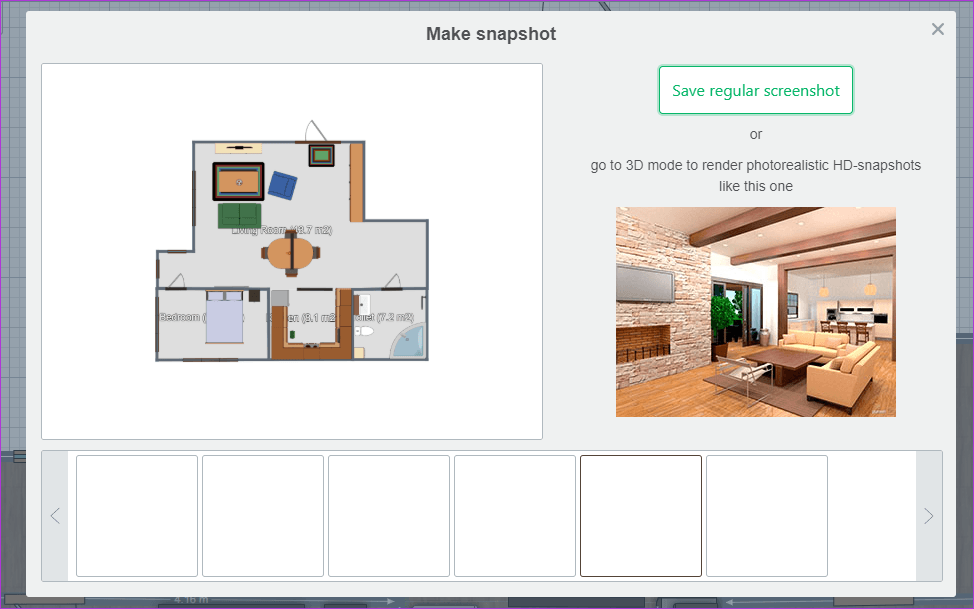Click the '3D mode' instruction text

tap(755, 175)
